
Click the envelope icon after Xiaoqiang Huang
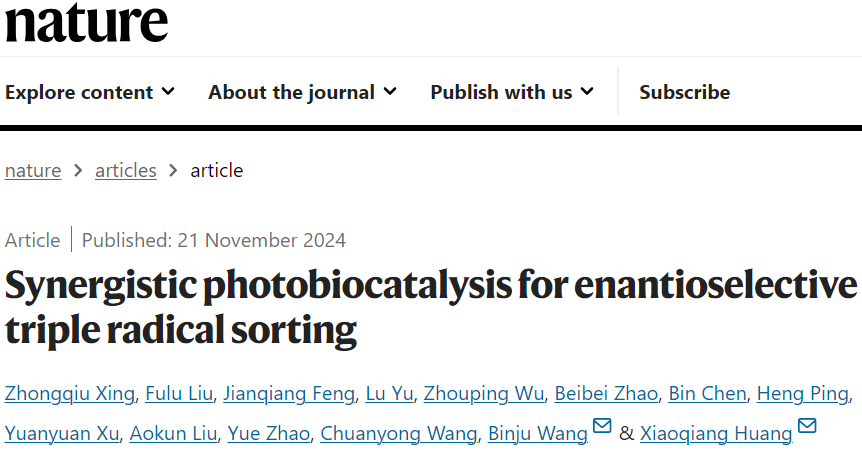pyautogui.click(x=807, y=425)
